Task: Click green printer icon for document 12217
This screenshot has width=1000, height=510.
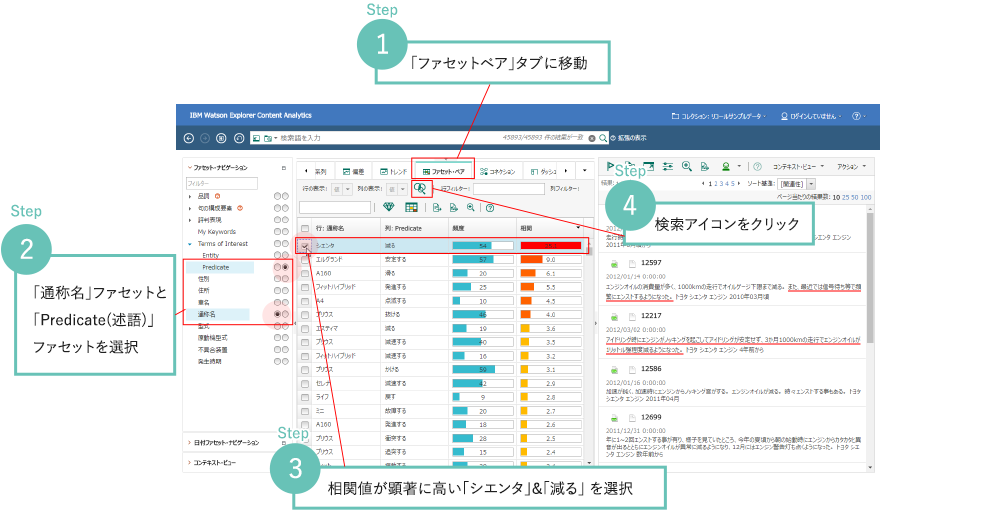Action: pyautogui.click(x=614, y=316)
